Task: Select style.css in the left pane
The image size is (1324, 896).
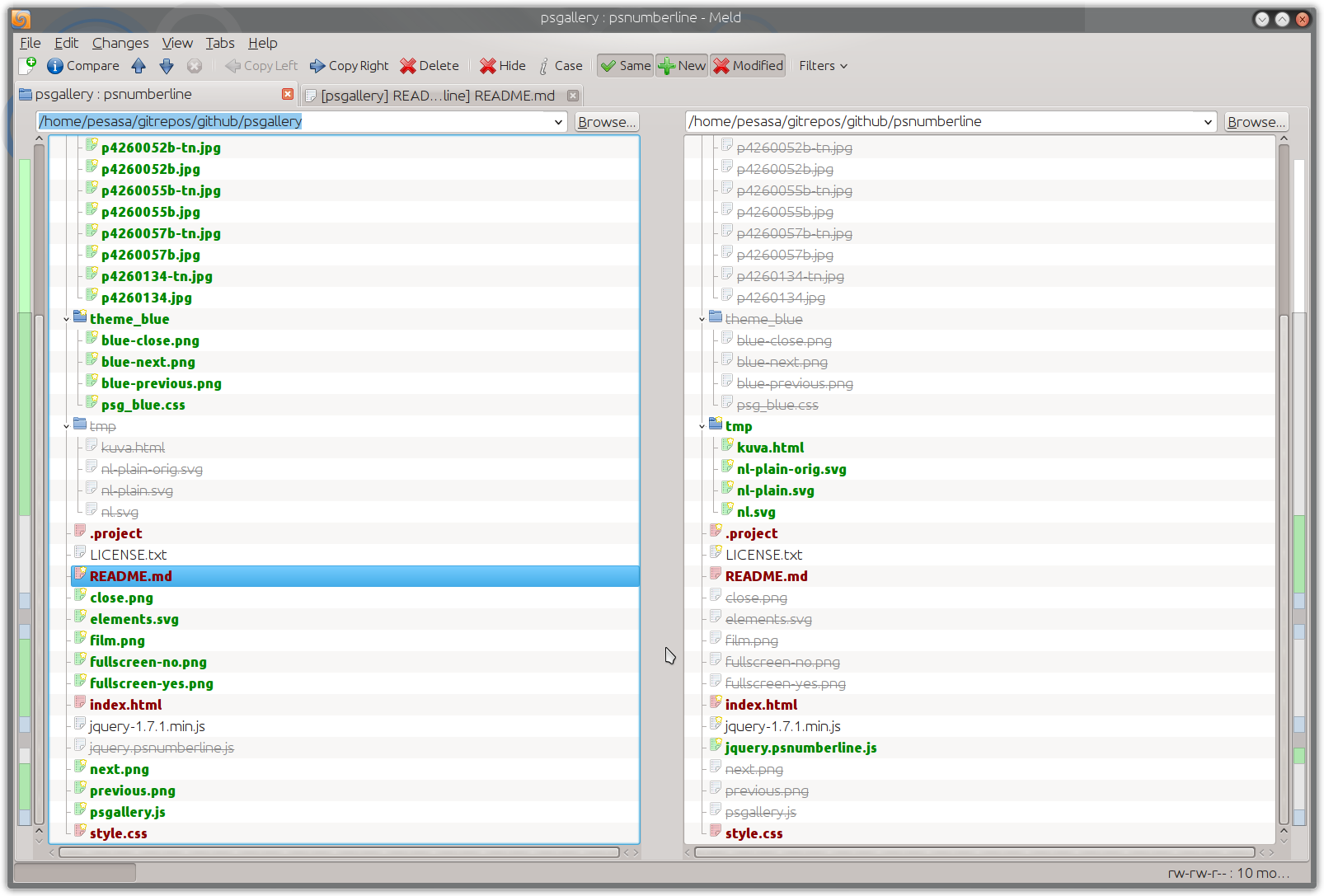Action: pos(119,833)
